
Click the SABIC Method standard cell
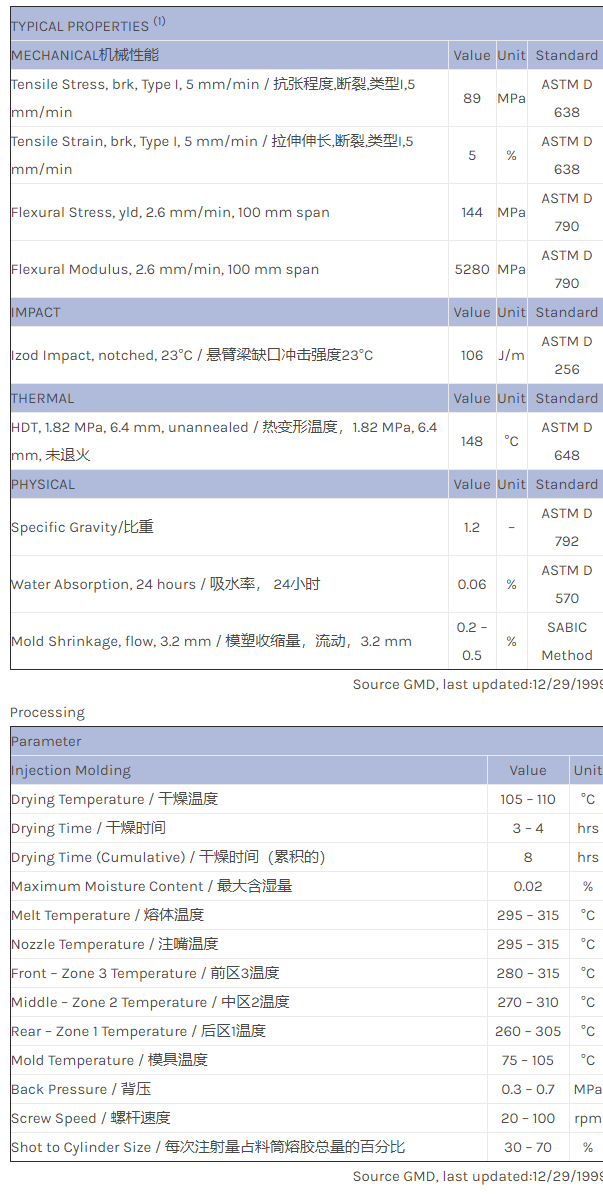pyautogui.click(x=566, y=641)
